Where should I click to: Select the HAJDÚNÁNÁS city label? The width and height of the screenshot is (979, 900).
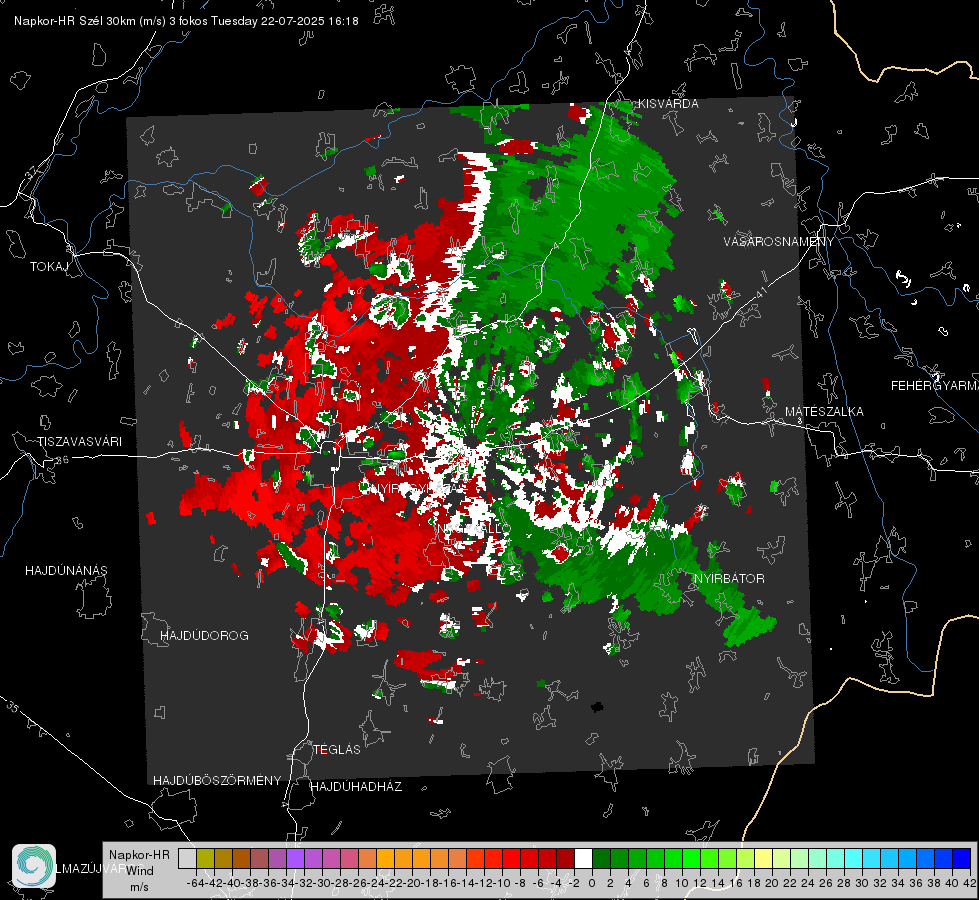tap(66, 570)
